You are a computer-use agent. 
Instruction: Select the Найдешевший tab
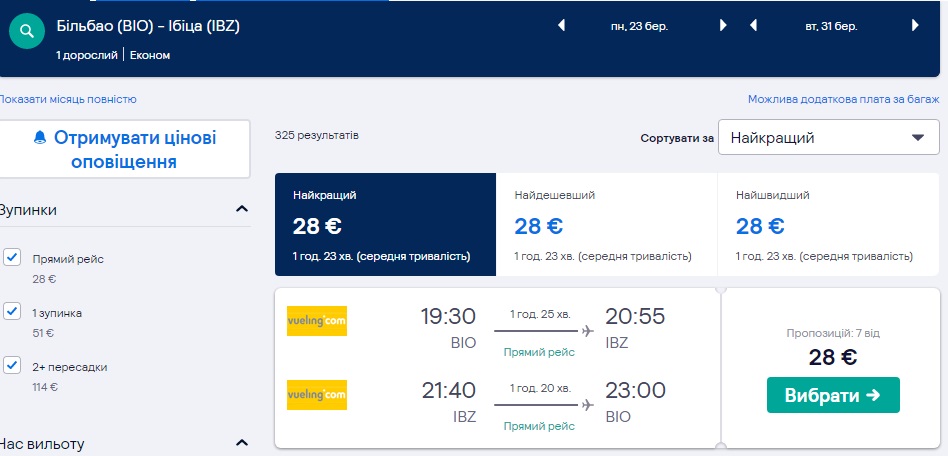[x=606, y=225]
